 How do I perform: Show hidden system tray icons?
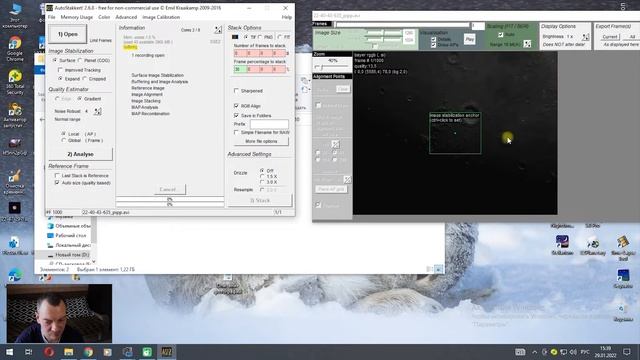[x=534, y=352]
